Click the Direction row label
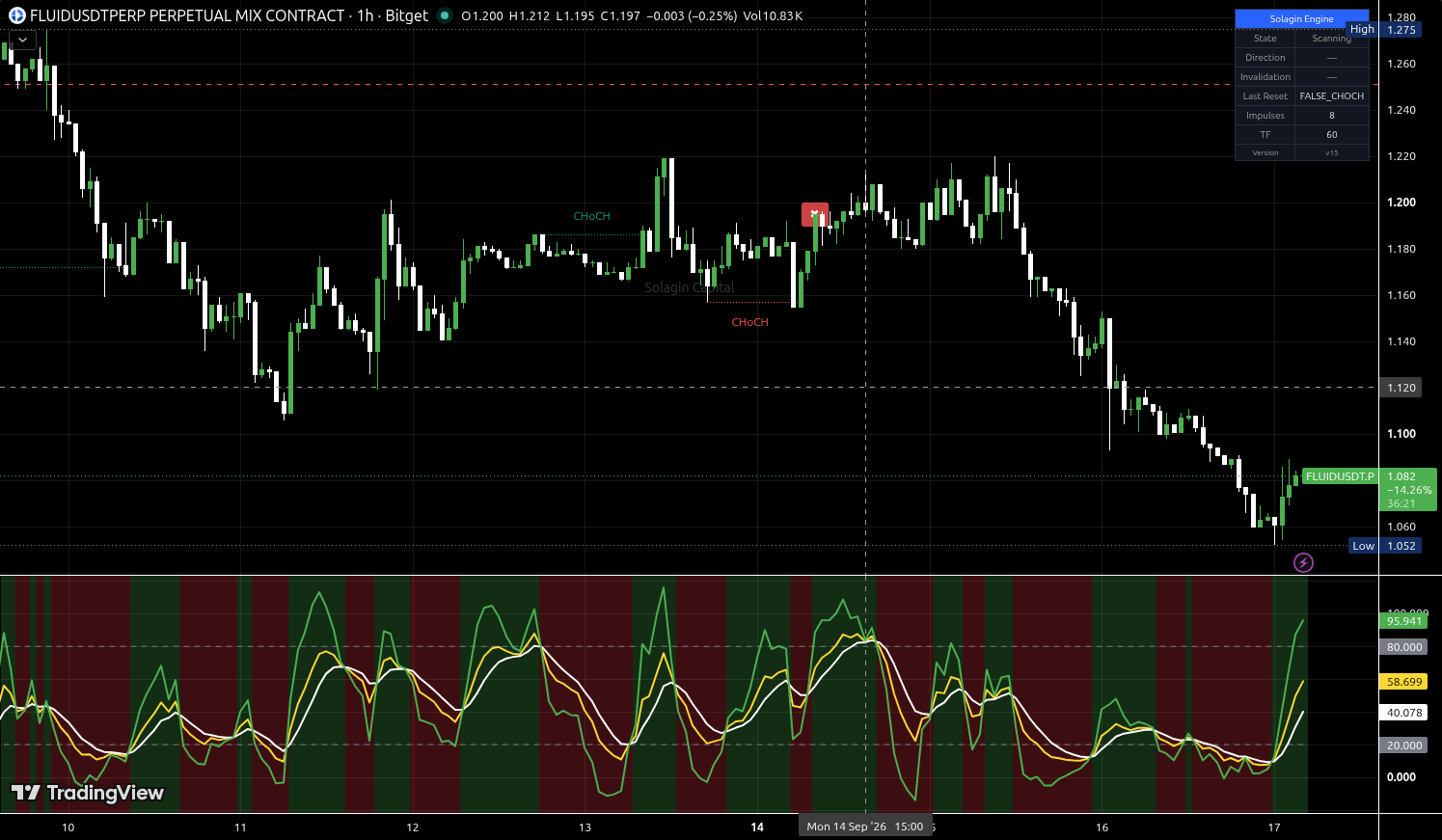 1265,58
